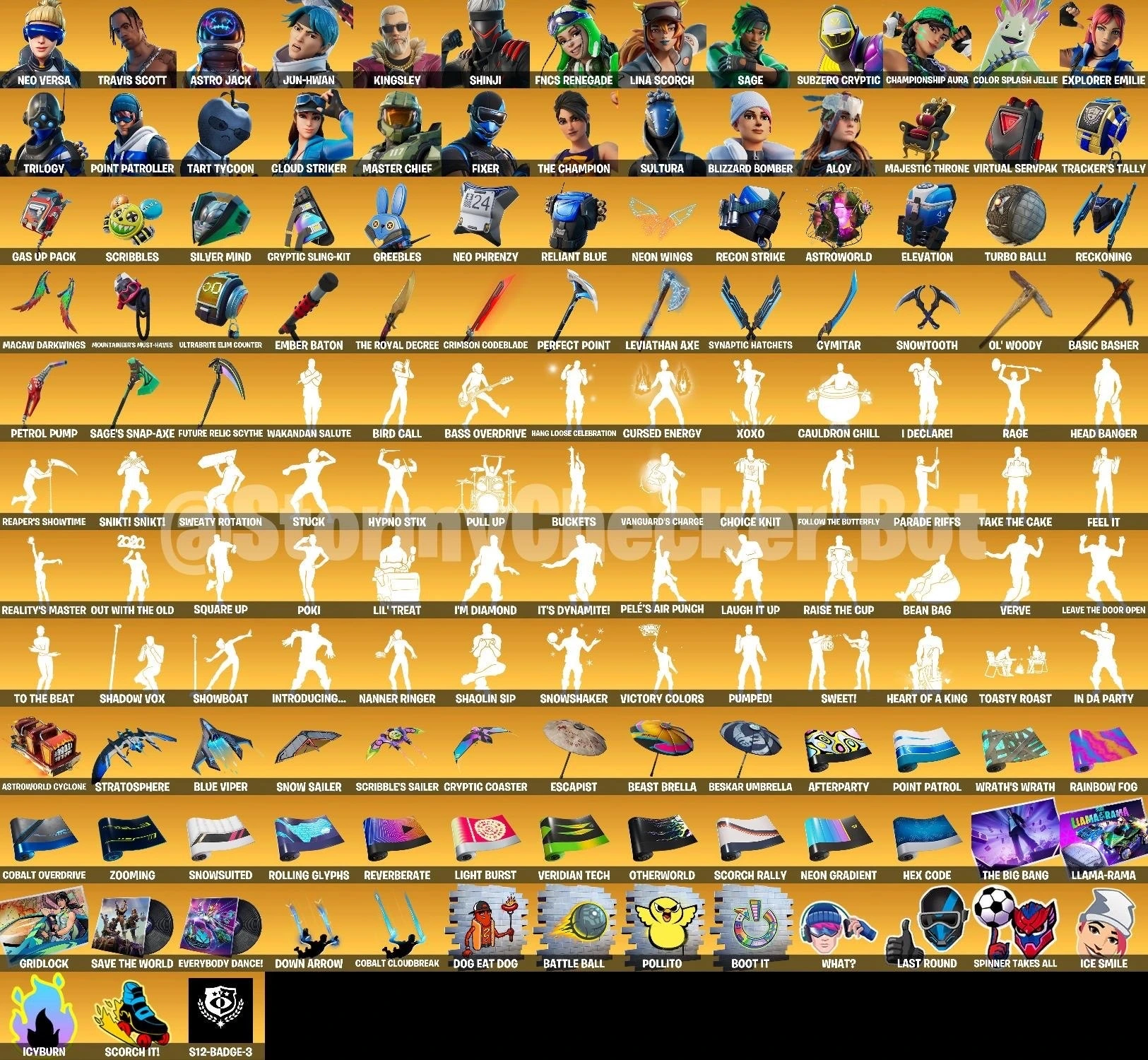This screenshot has width=1148, height=1060.
Task: Click the "PELÉ'S AIR PUNCH" label
Action: tap(662, 610)
